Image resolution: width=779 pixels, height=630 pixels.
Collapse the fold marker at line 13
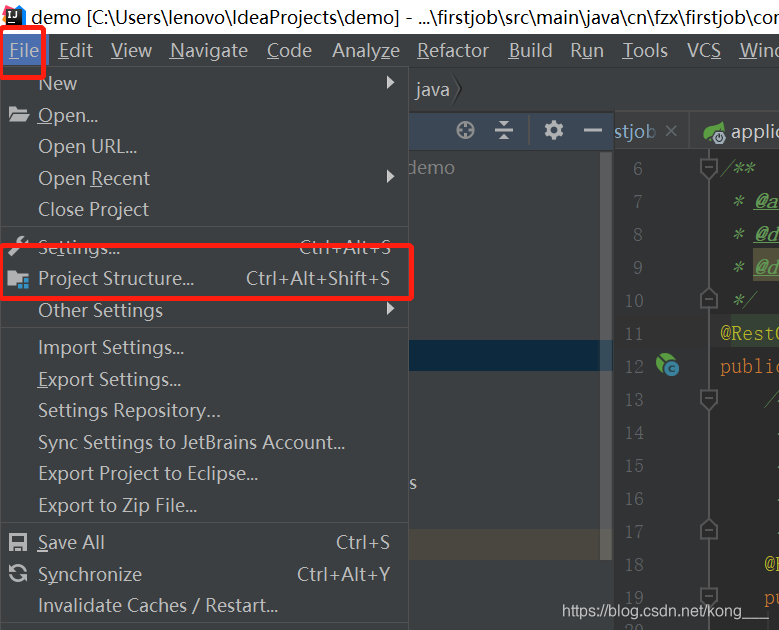coord(708,399)
